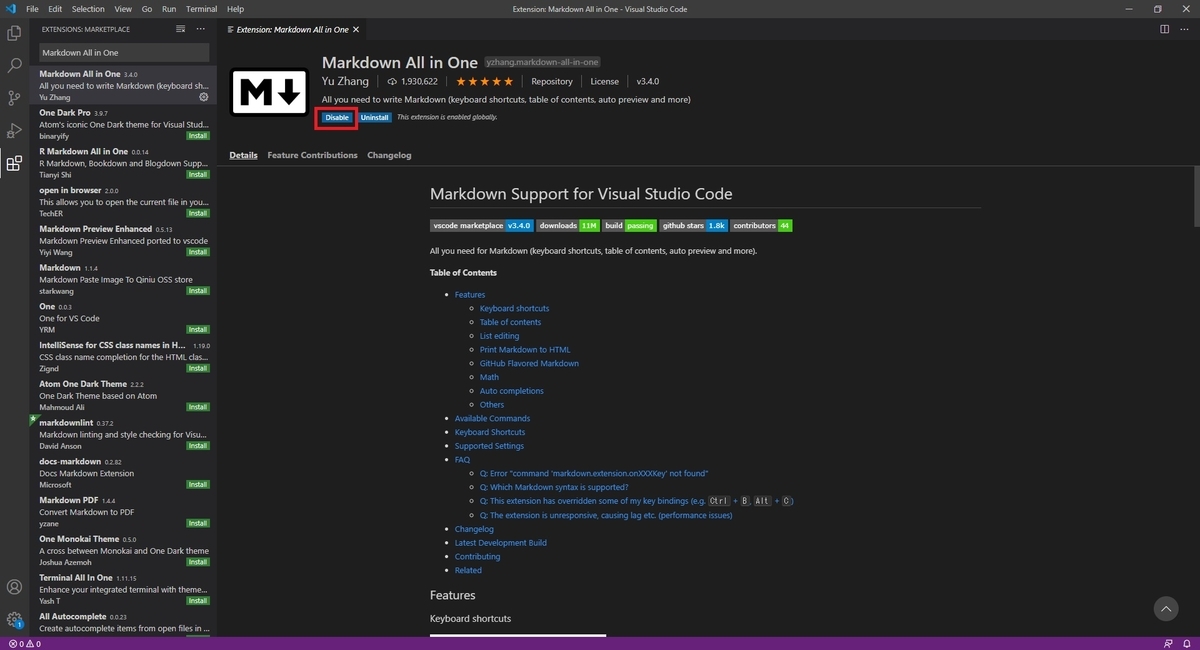1200x650 pixels.
Task: Open the Selection menu
Action: tap(88, 8)
